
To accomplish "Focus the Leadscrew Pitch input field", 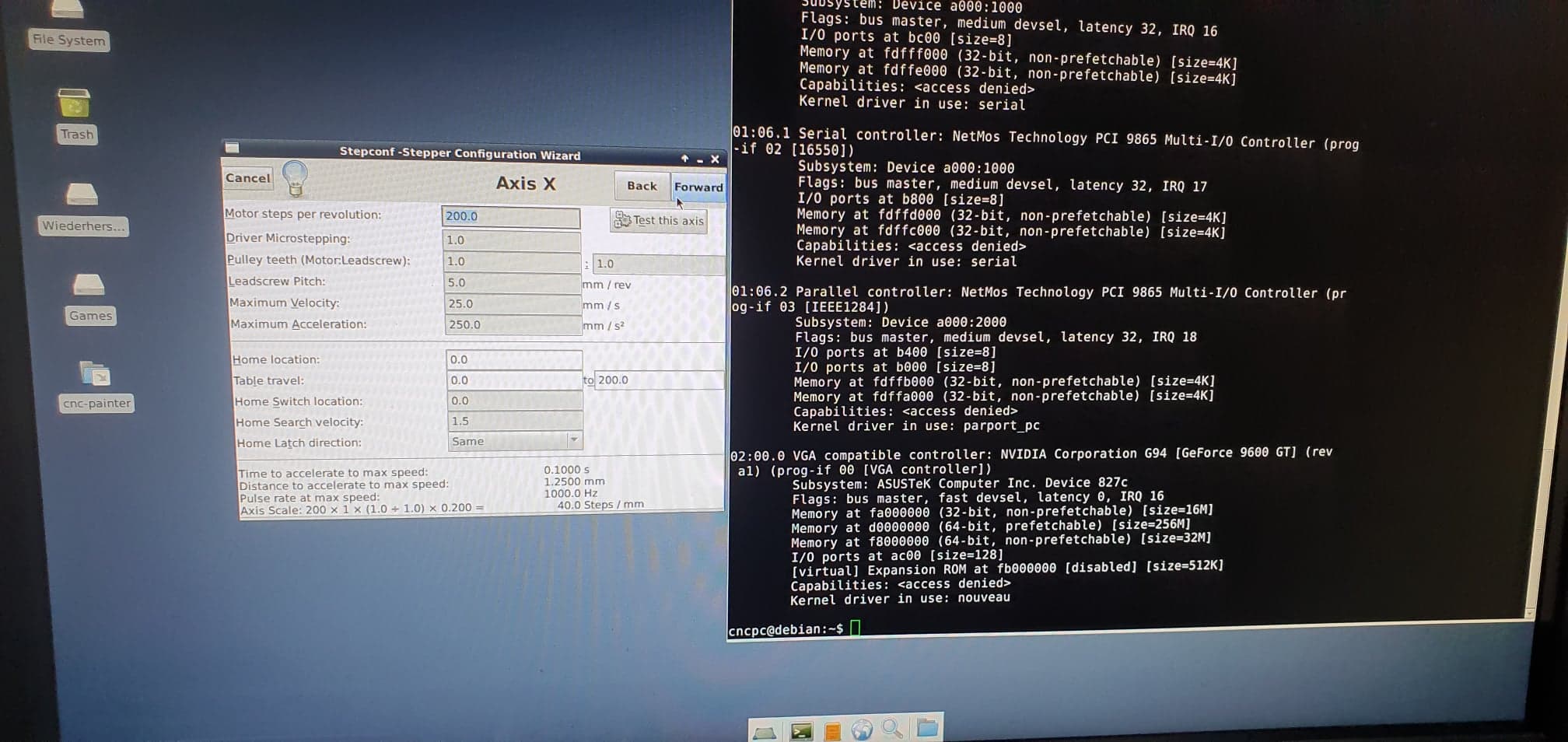I will [512, 283].
